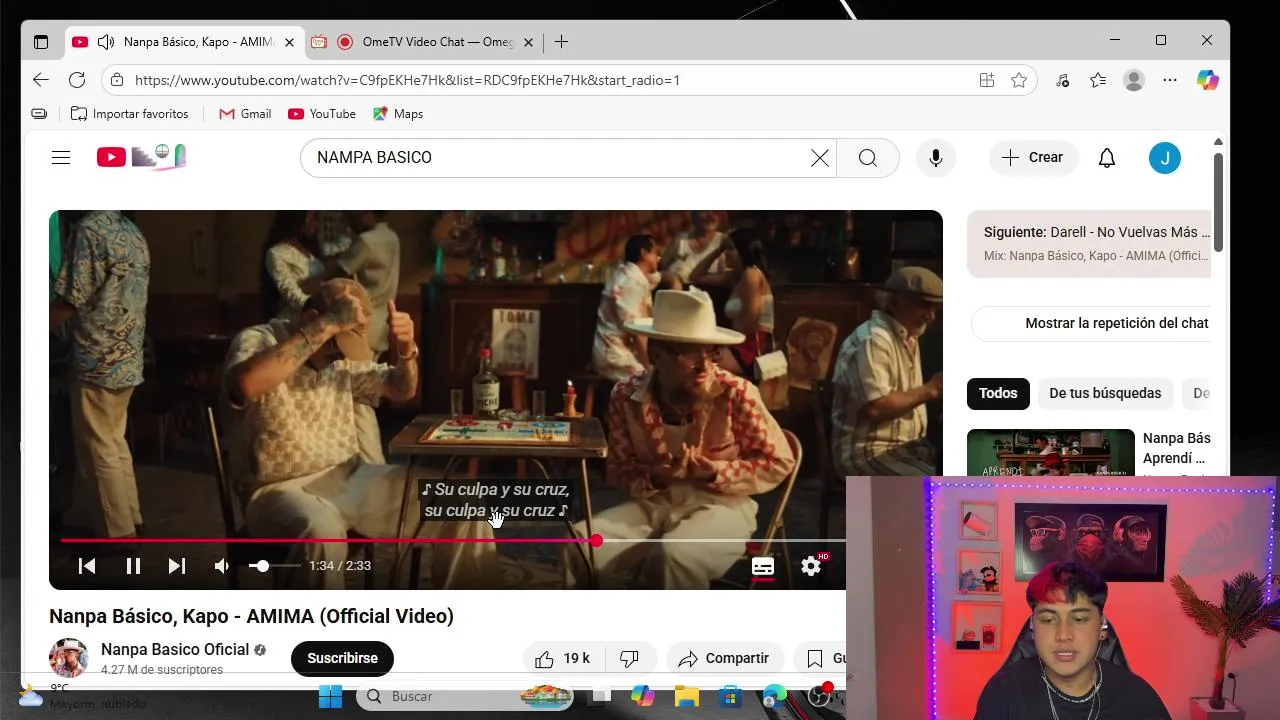This screenshot has height=720, width=1280.
Task: Open File Explorer from the taskbar
Action: pos(686,696)
